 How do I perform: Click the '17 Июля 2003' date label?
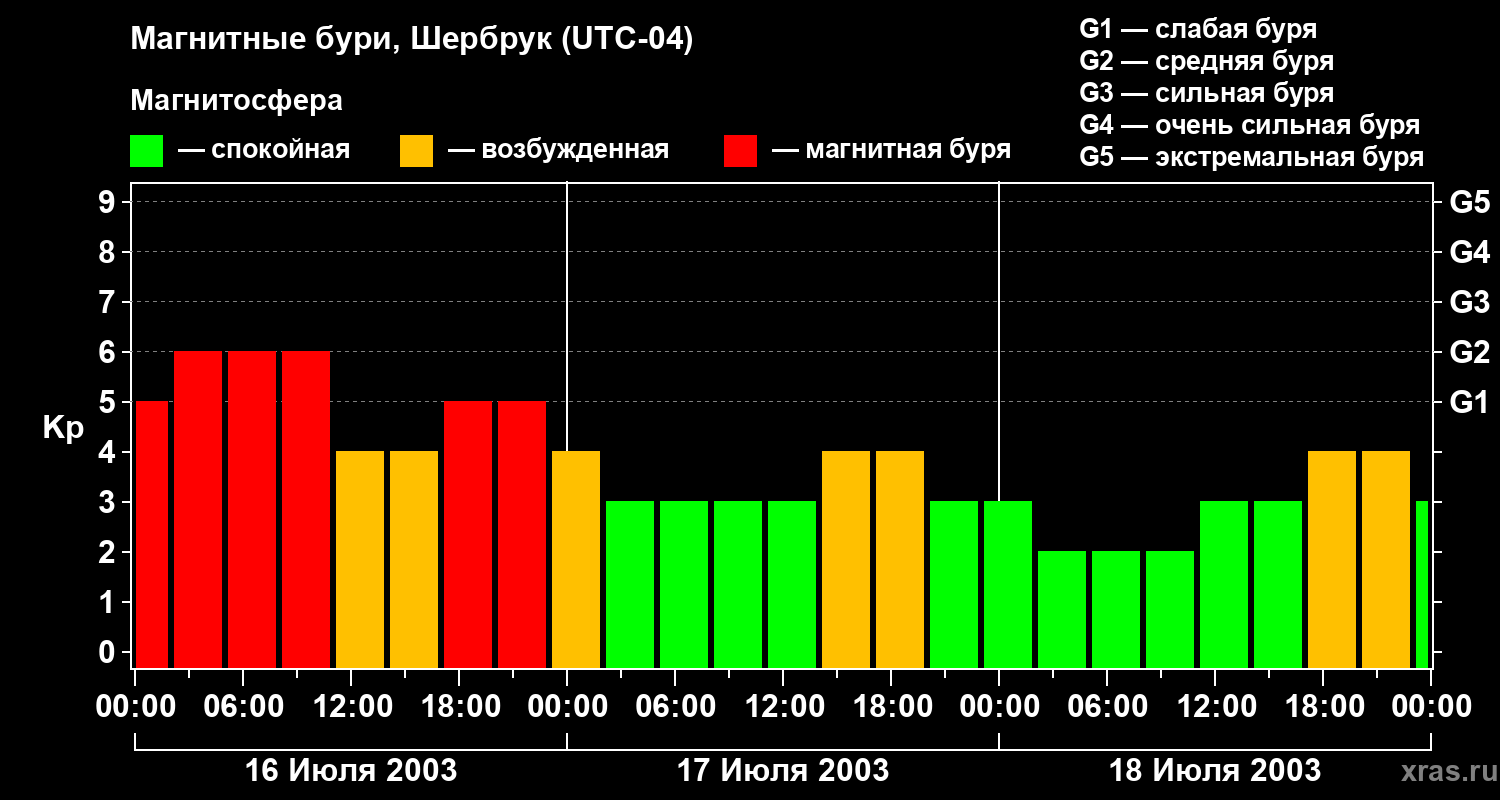tap(783, 771)
